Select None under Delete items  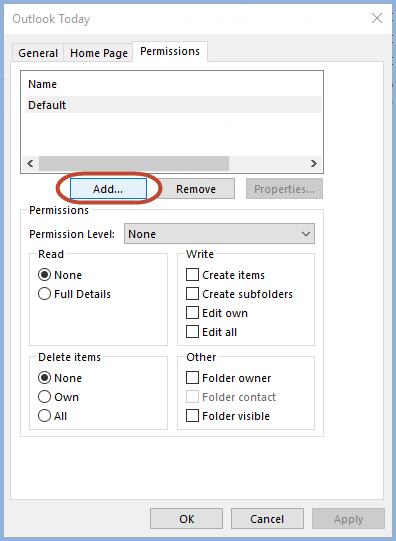click(x=44, y=378)
